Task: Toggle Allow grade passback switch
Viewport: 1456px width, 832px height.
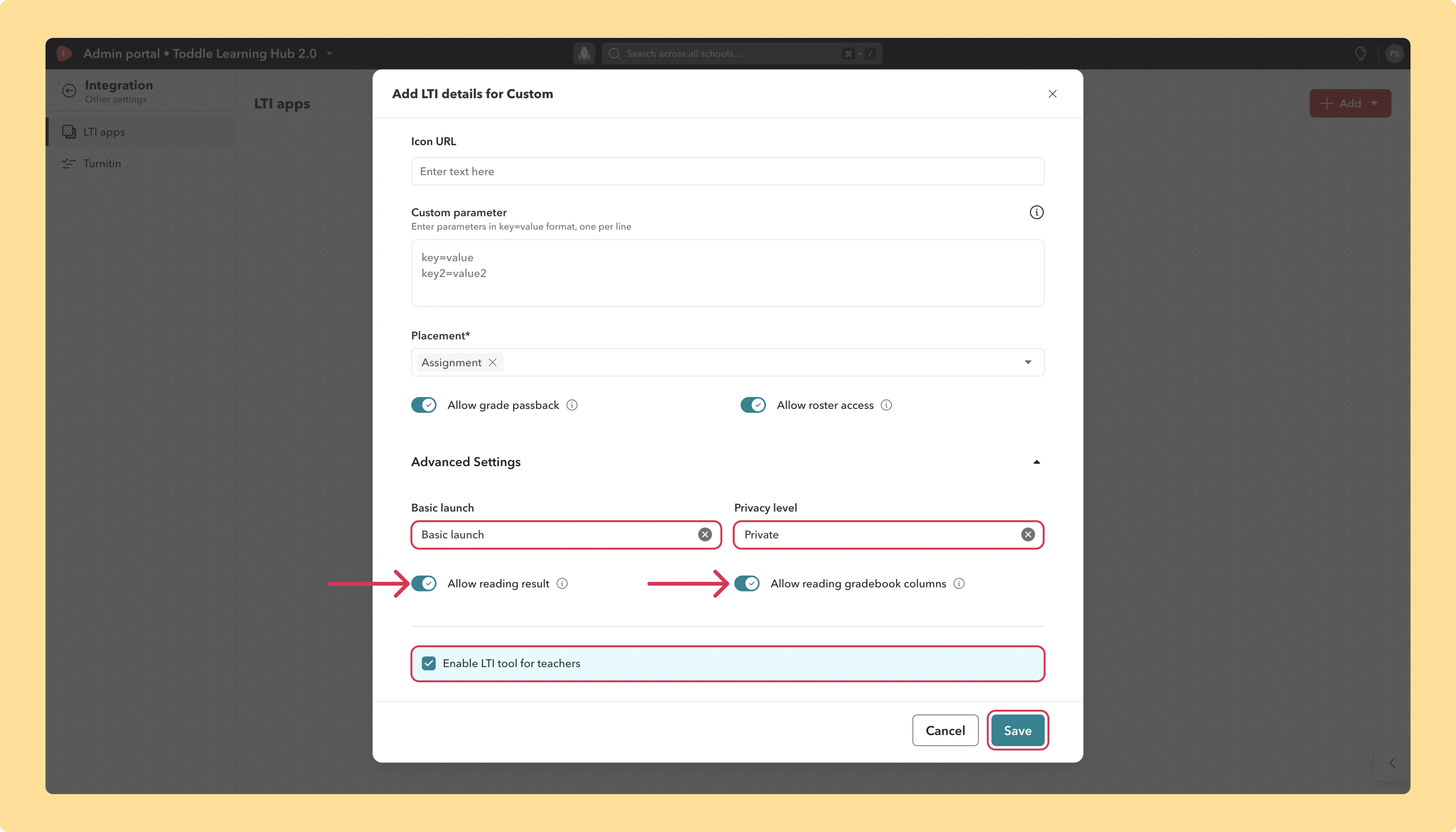Action: [423, 405]
